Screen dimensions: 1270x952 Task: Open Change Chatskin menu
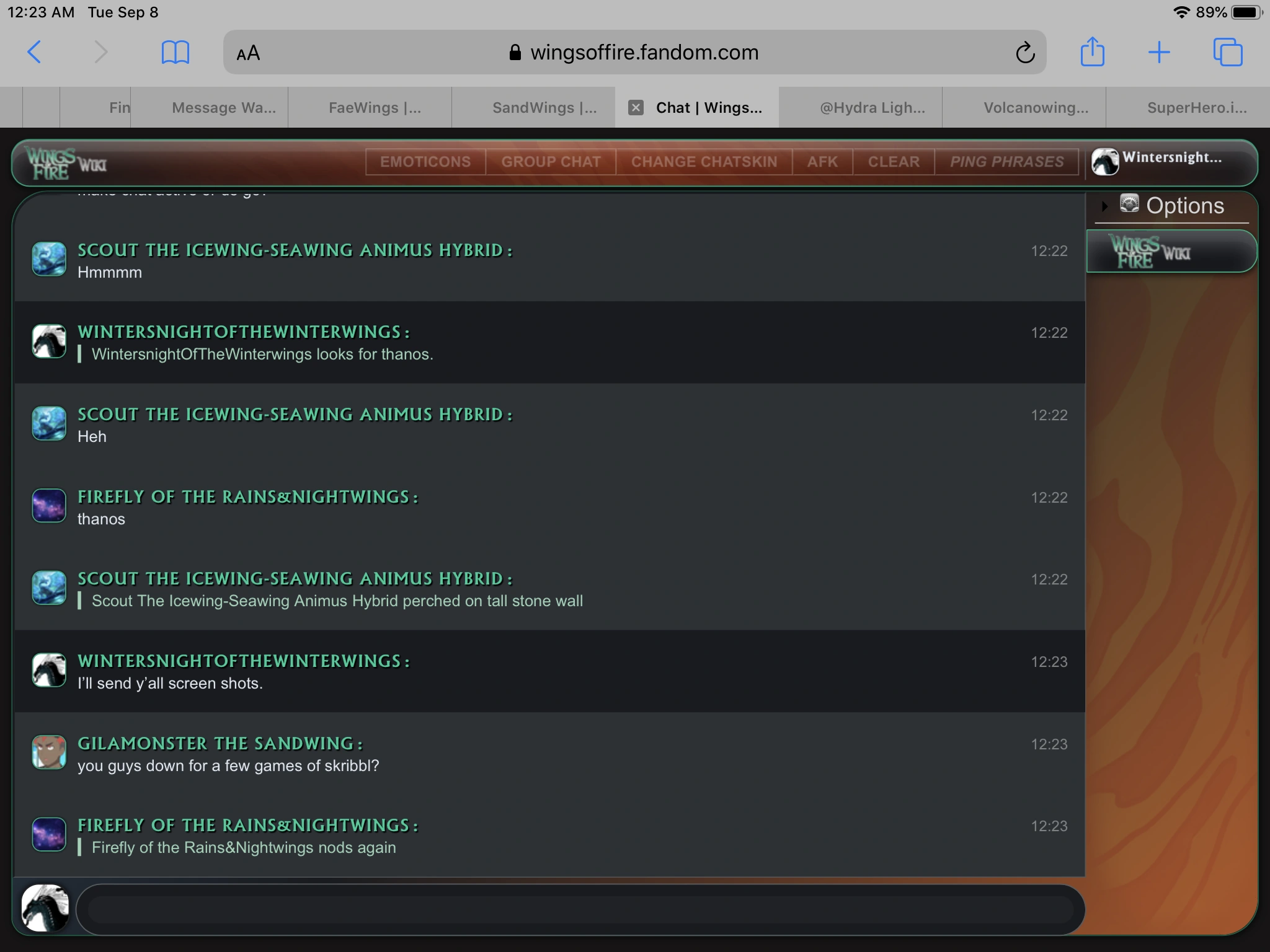[704, 162]
